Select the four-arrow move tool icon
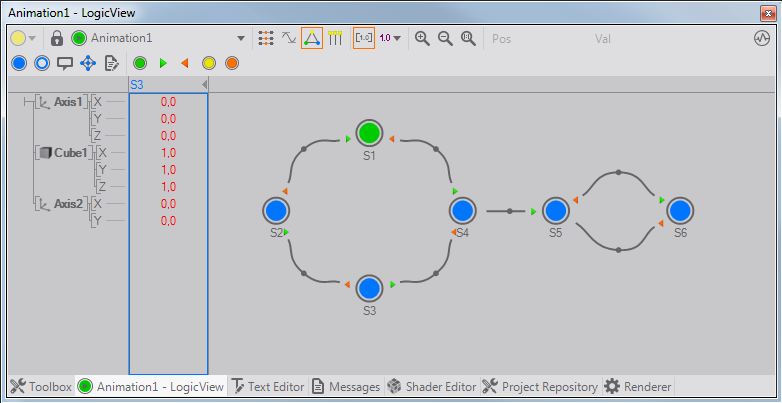Screen dimensions: 782x403 (x=88, y=63)
